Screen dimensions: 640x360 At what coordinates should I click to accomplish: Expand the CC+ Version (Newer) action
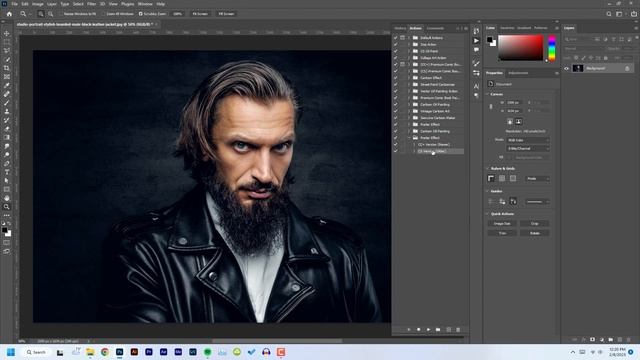pyautogui.click(x=414, y=144)
